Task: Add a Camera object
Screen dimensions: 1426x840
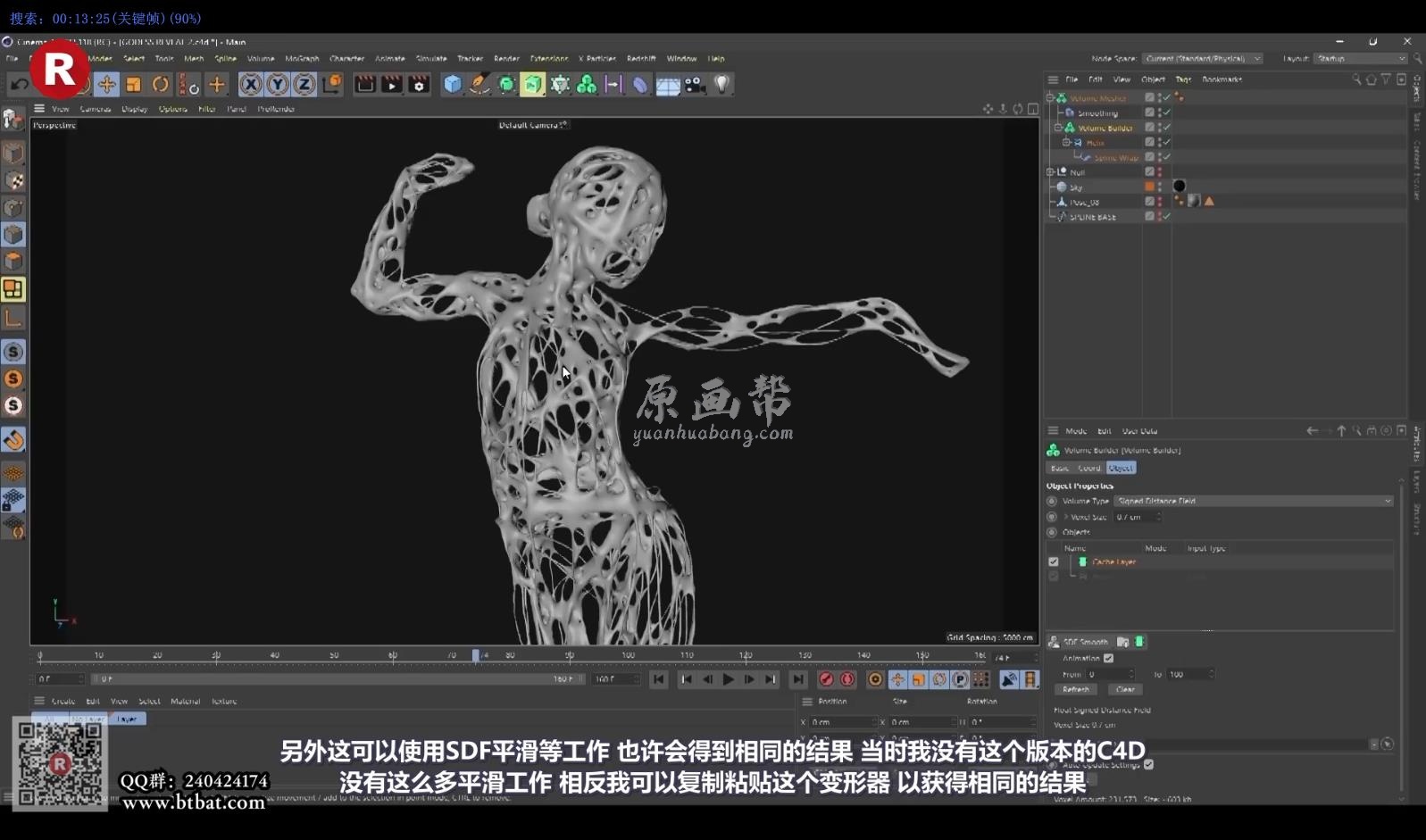Action: point(695,84)
